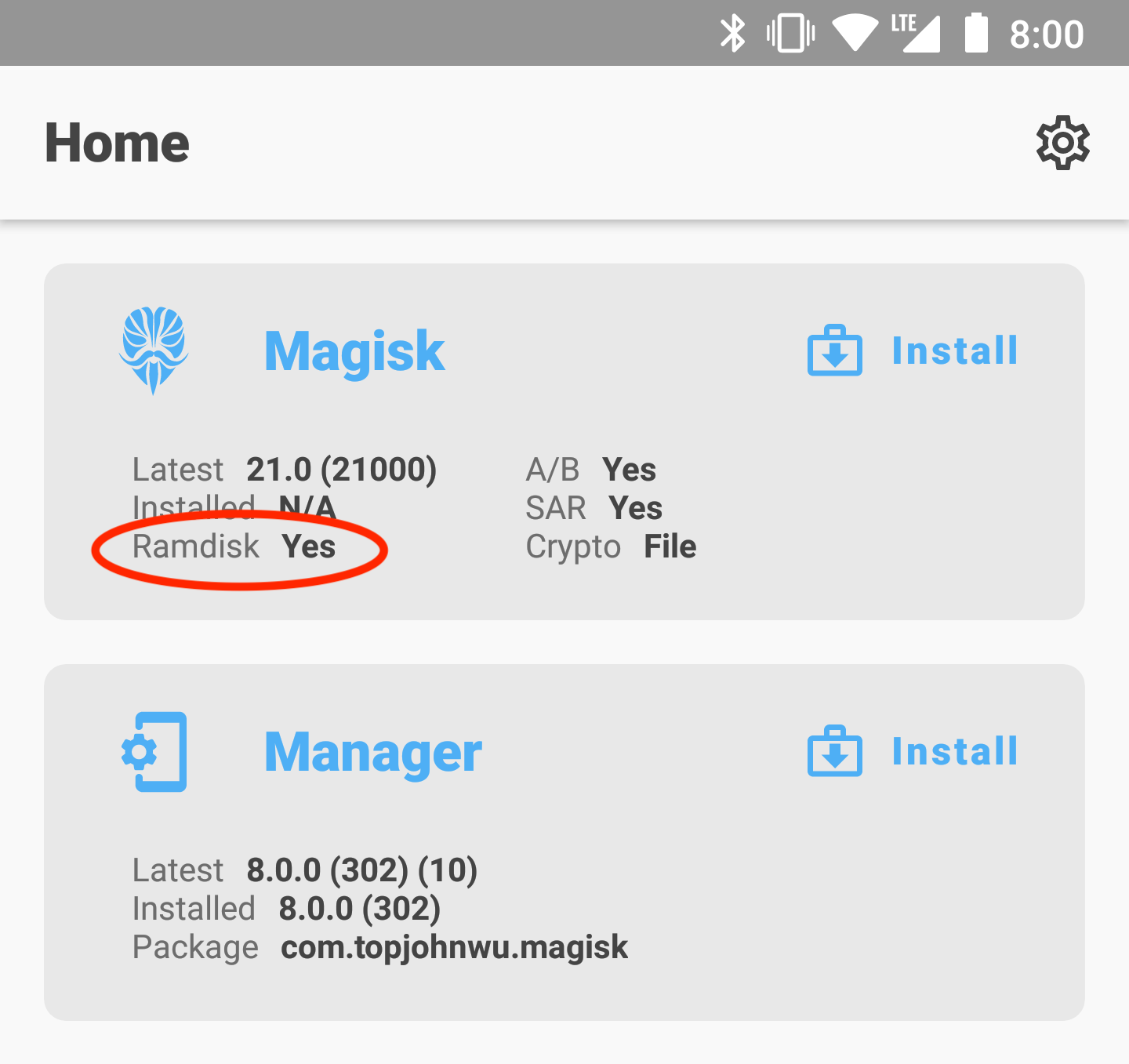1129x1064 pixels.
Task: Tap the Home page title
Action: [x=117, y=143]
